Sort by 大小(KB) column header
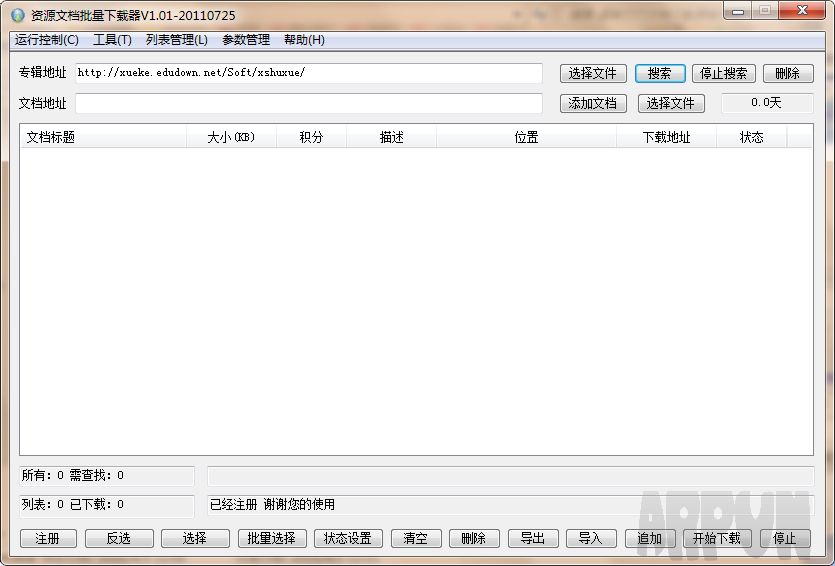This screenshot has width=835, height=566. click(232, 137)
